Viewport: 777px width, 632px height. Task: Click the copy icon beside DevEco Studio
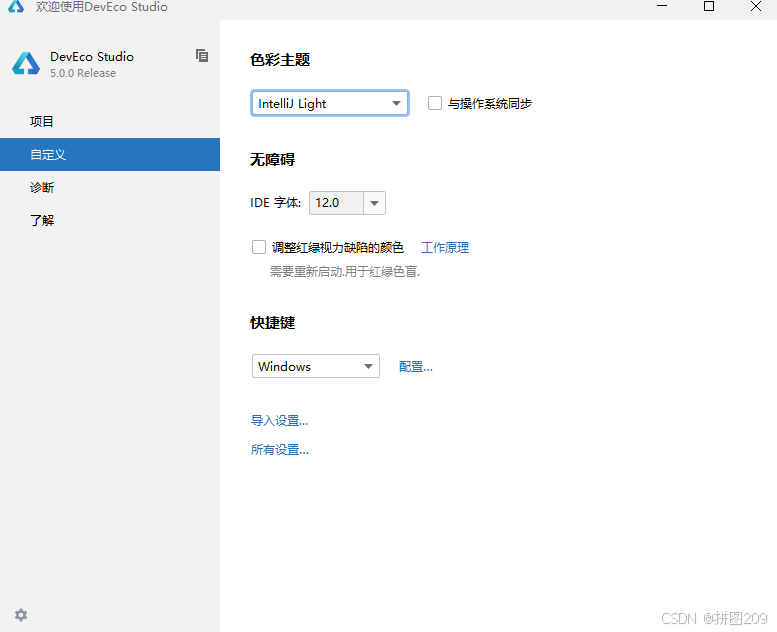click(x=202, y=56)
